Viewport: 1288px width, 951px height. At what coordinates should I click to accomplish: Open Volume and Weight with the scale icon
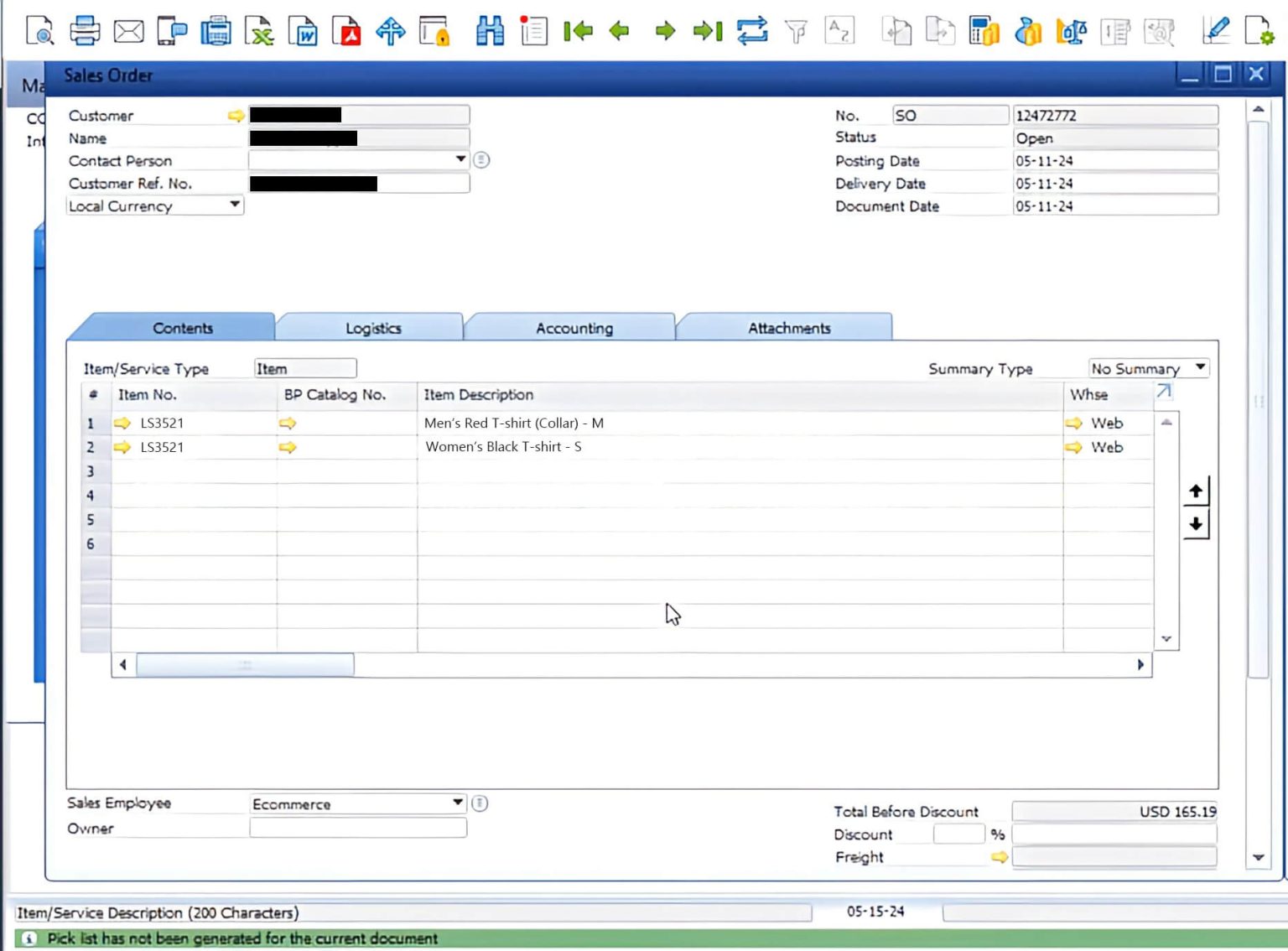click(1072, 31)
